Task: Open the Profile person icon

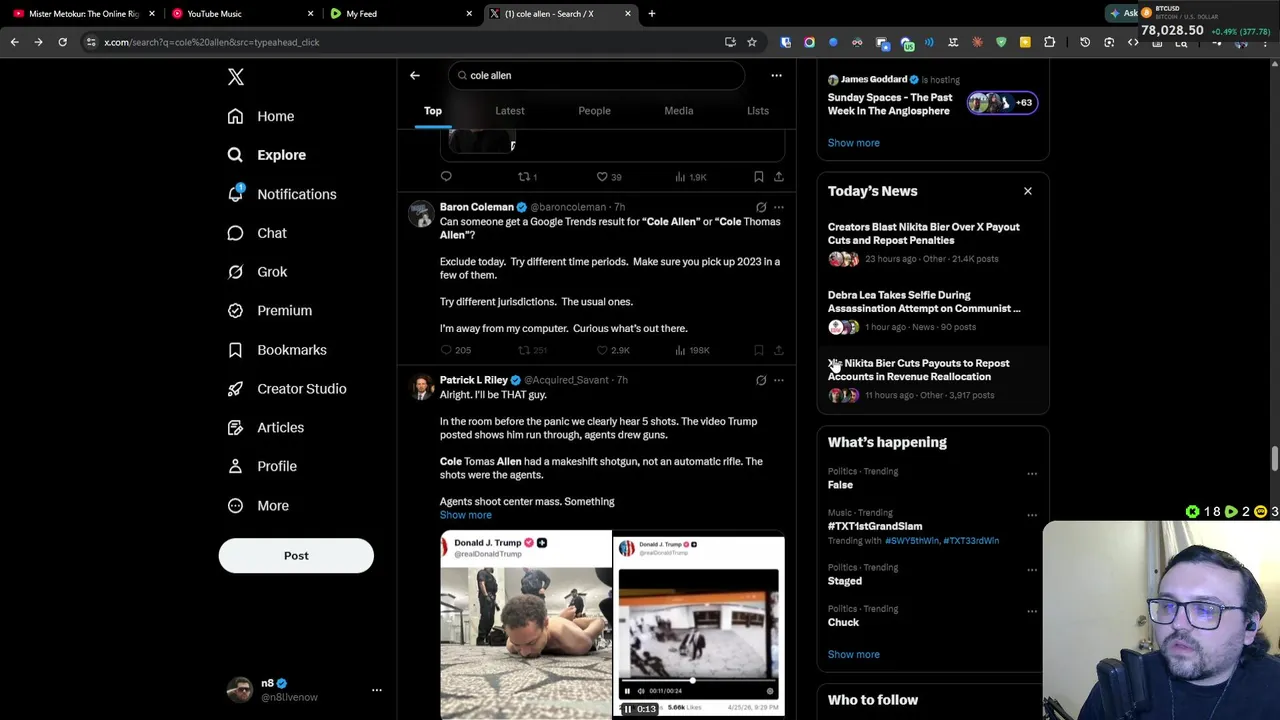Action: (235, 466)
